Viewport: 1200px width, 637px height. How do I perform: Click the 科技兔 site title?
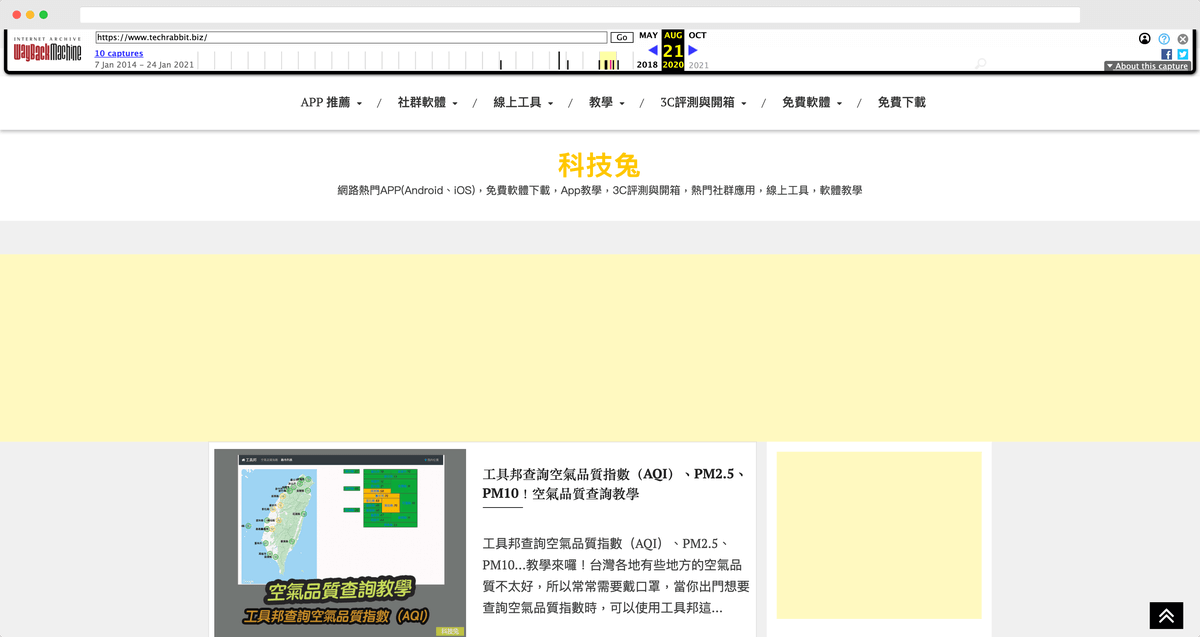599,165
